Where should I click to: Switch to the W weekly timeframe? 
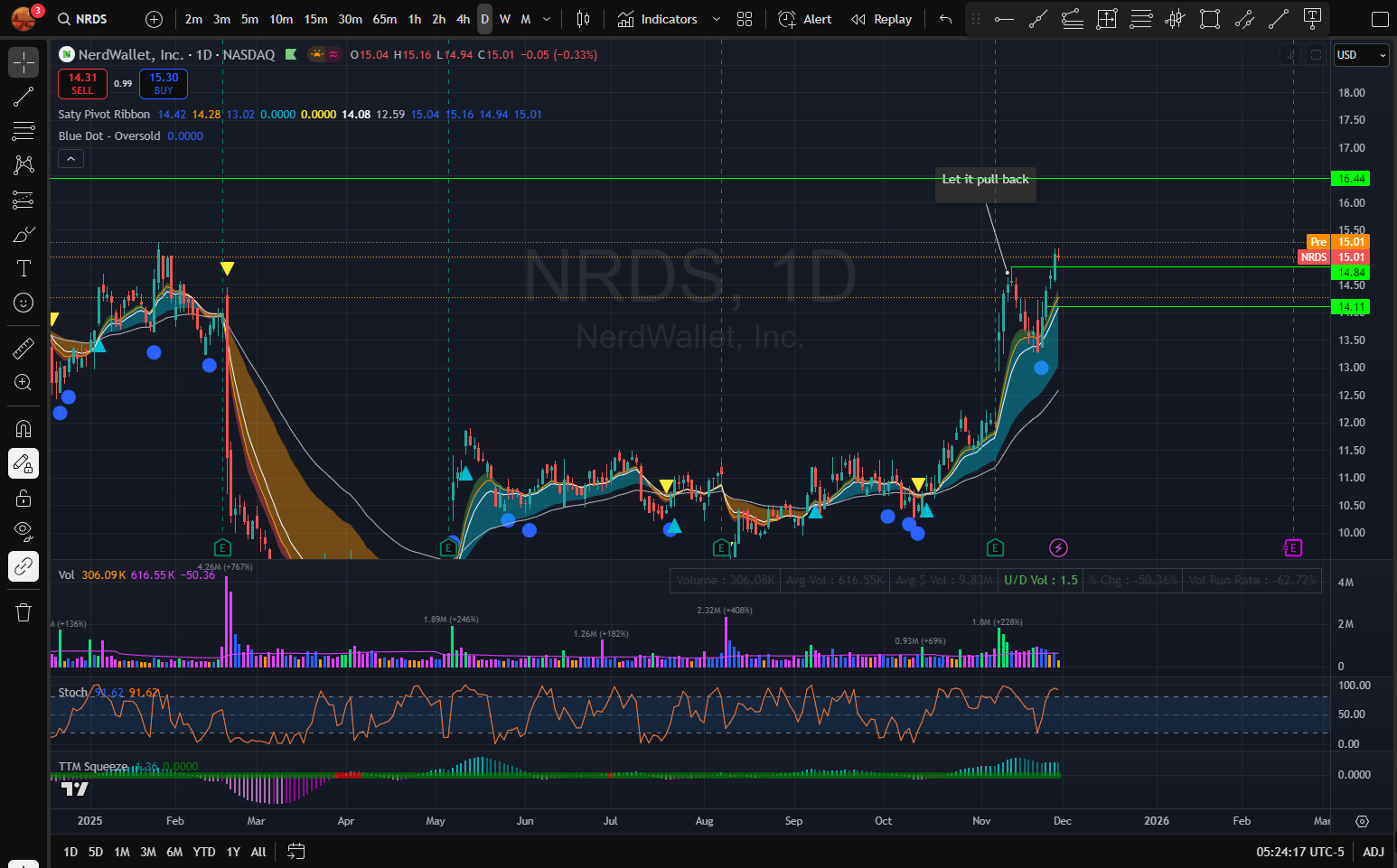pos(505,19)
